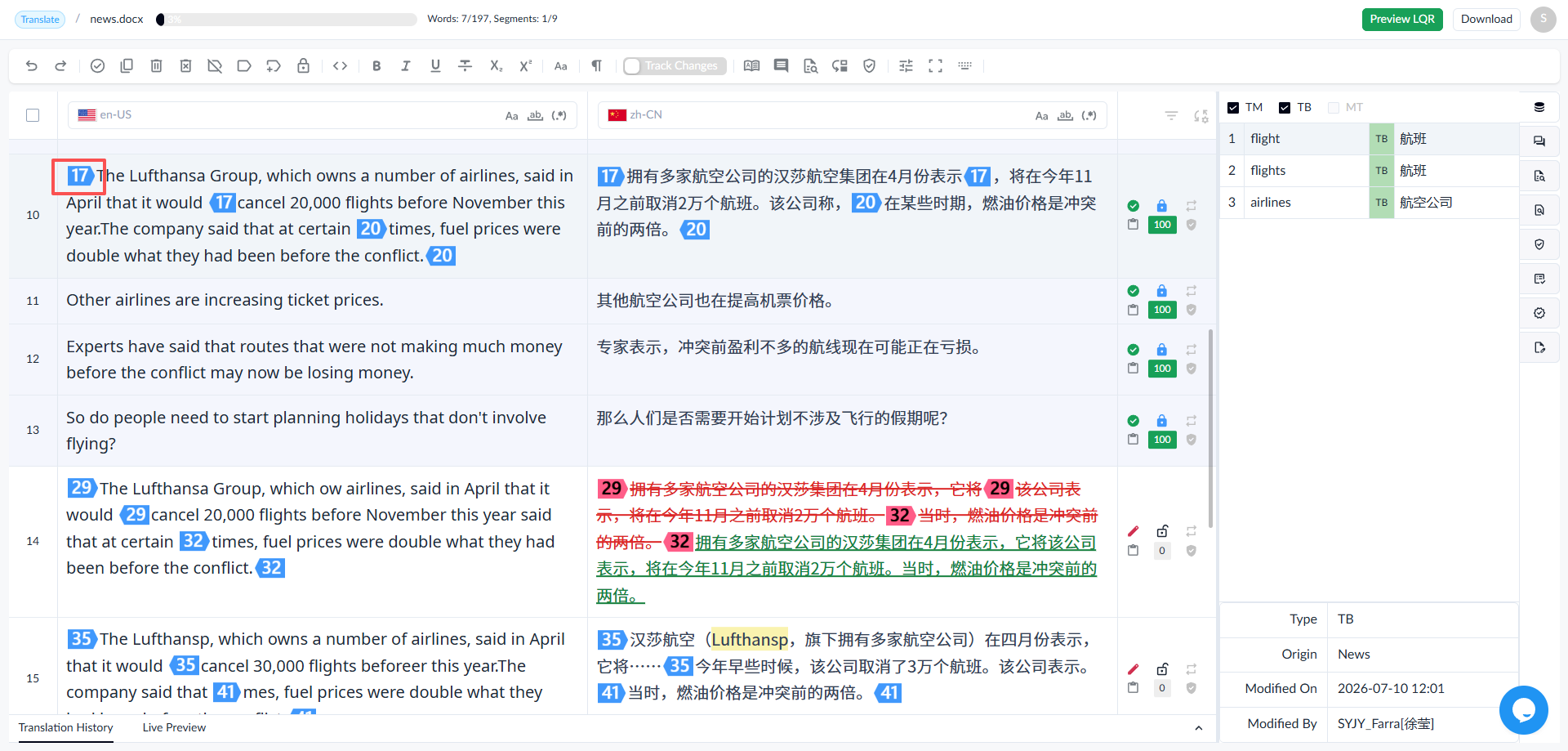Switch to the Live Preview tab
Screen dimensions: 1568x751
point(174,727)
